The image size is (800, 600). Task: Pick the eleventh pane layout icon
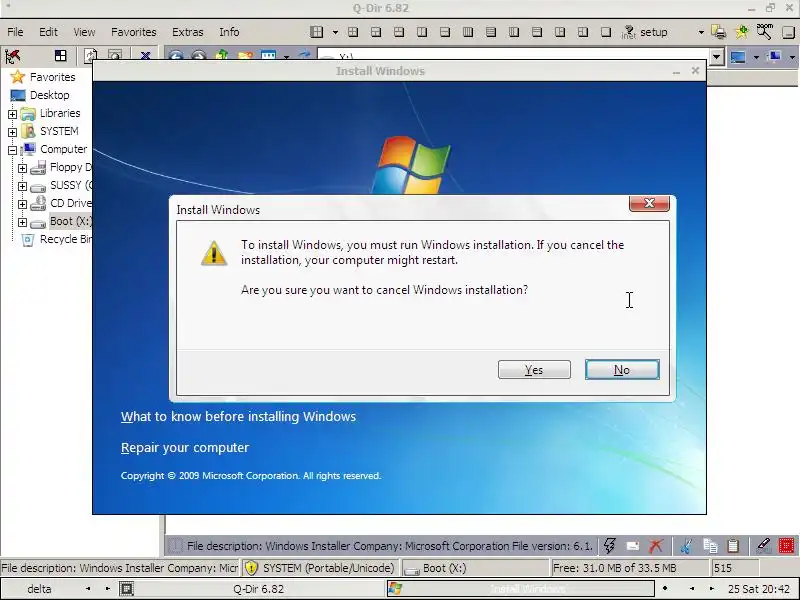pyautogui.click(x=583, y=32)
